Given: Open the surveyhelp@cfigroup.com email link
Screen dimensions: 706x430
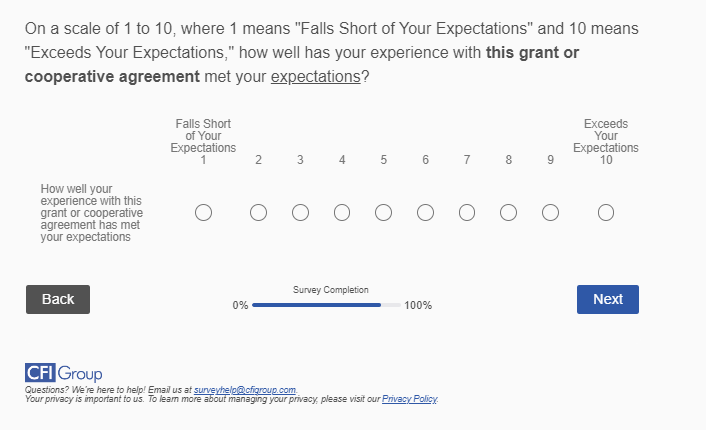Looking at the screenshot, I should pyautogui.click(x=245, y=390).
